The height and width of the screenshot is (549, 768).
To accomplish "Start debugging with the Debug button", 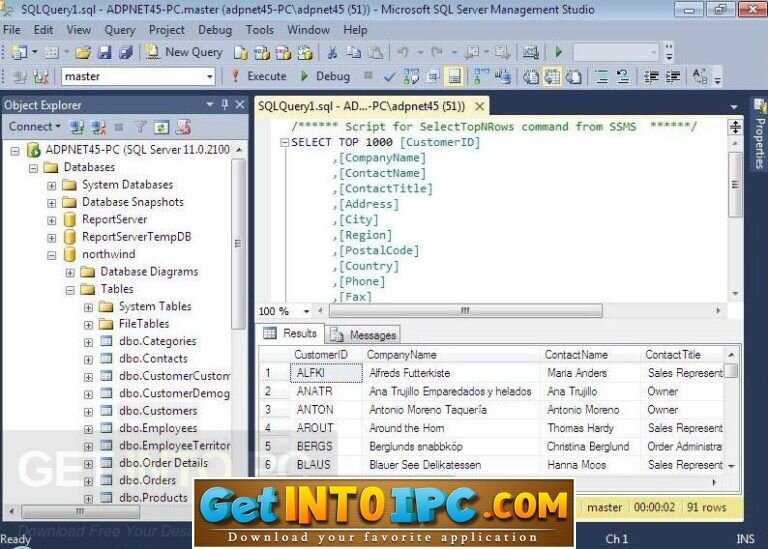I will click(x=325, y=76).
